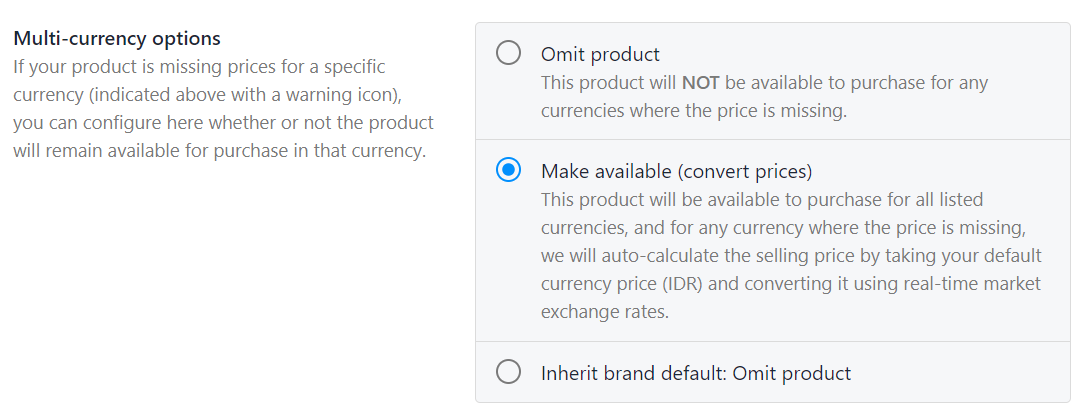Viewport: 1084px width, 408px height.
Task: Select the Make available radio button
Action: (508, 170)
